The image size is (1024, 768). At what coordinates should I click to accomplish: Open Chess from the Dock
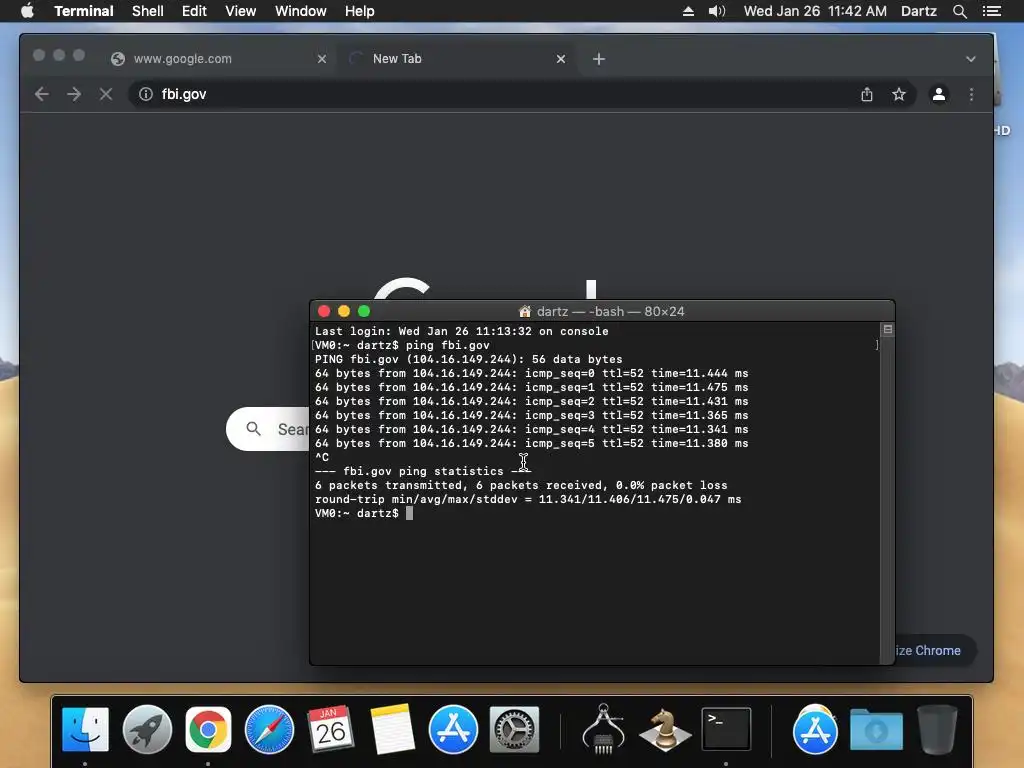click(665, 729)
